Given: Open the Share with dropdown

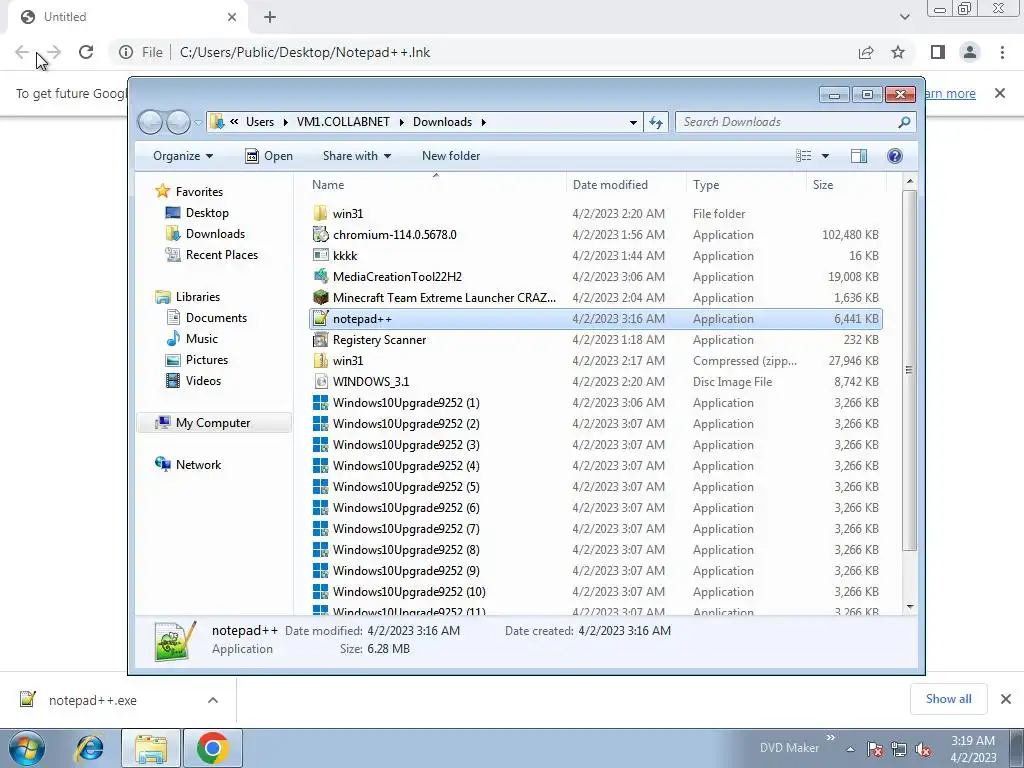Looking at the screenshot, I should (x=357, y=155).
